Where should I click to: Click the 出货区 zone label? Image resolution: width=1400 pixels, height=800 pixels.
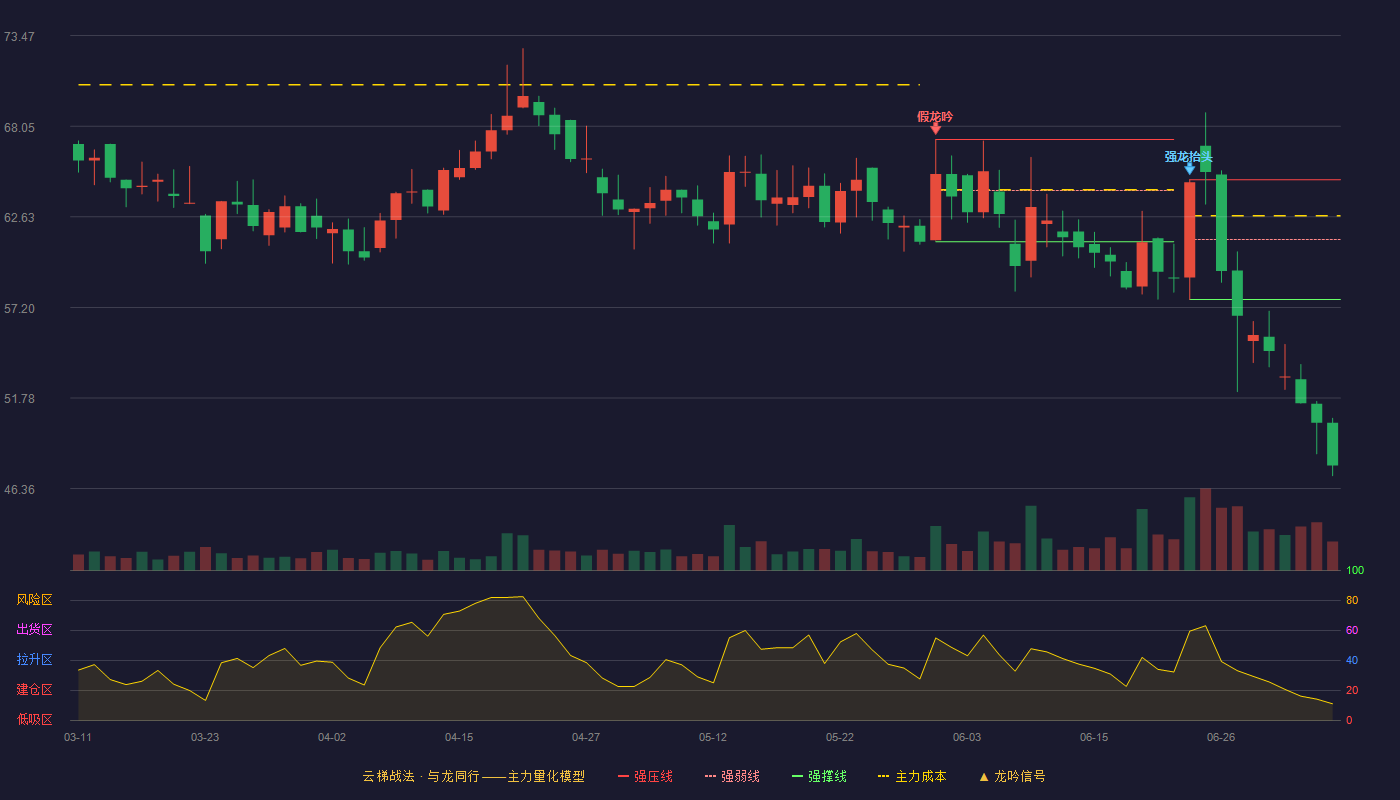34,630
